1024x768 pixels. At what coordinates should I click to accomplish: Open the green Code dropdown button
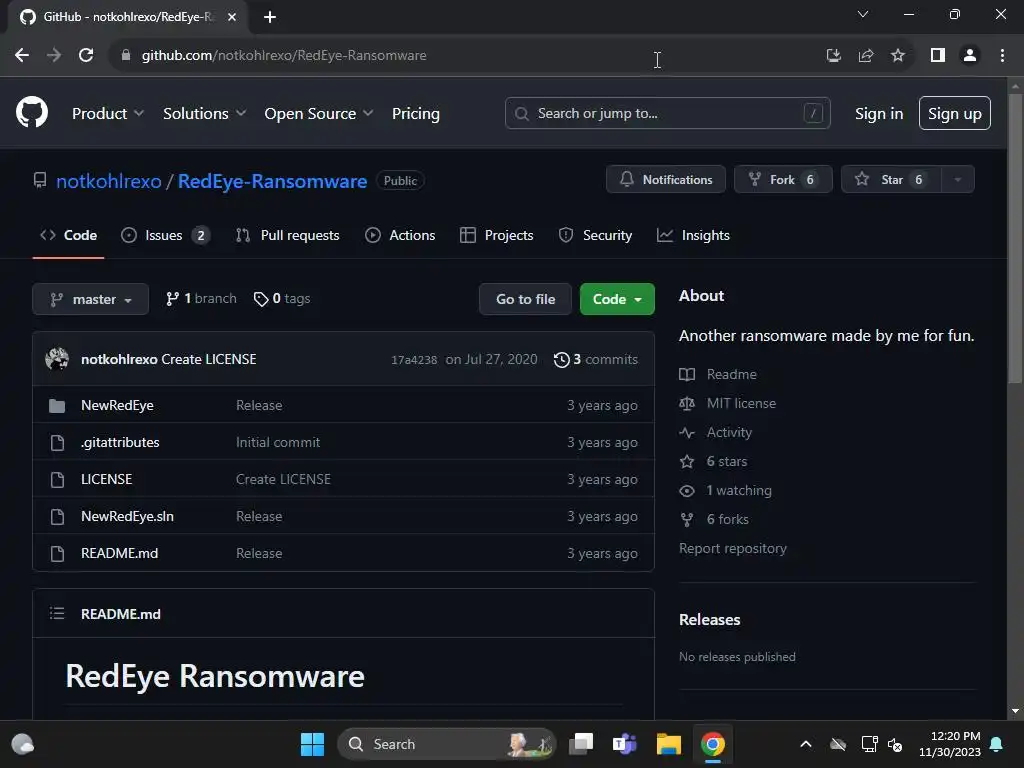click(617, 299)
